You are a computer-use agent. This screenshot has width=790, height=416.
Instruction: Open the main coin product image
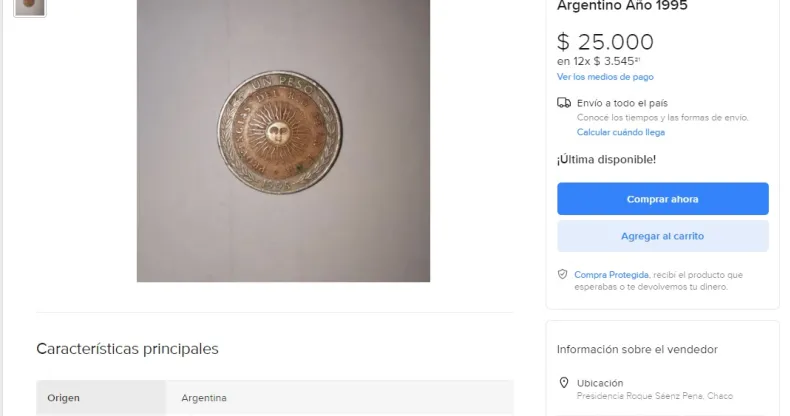pyautogui.click(x=283, y=141)
